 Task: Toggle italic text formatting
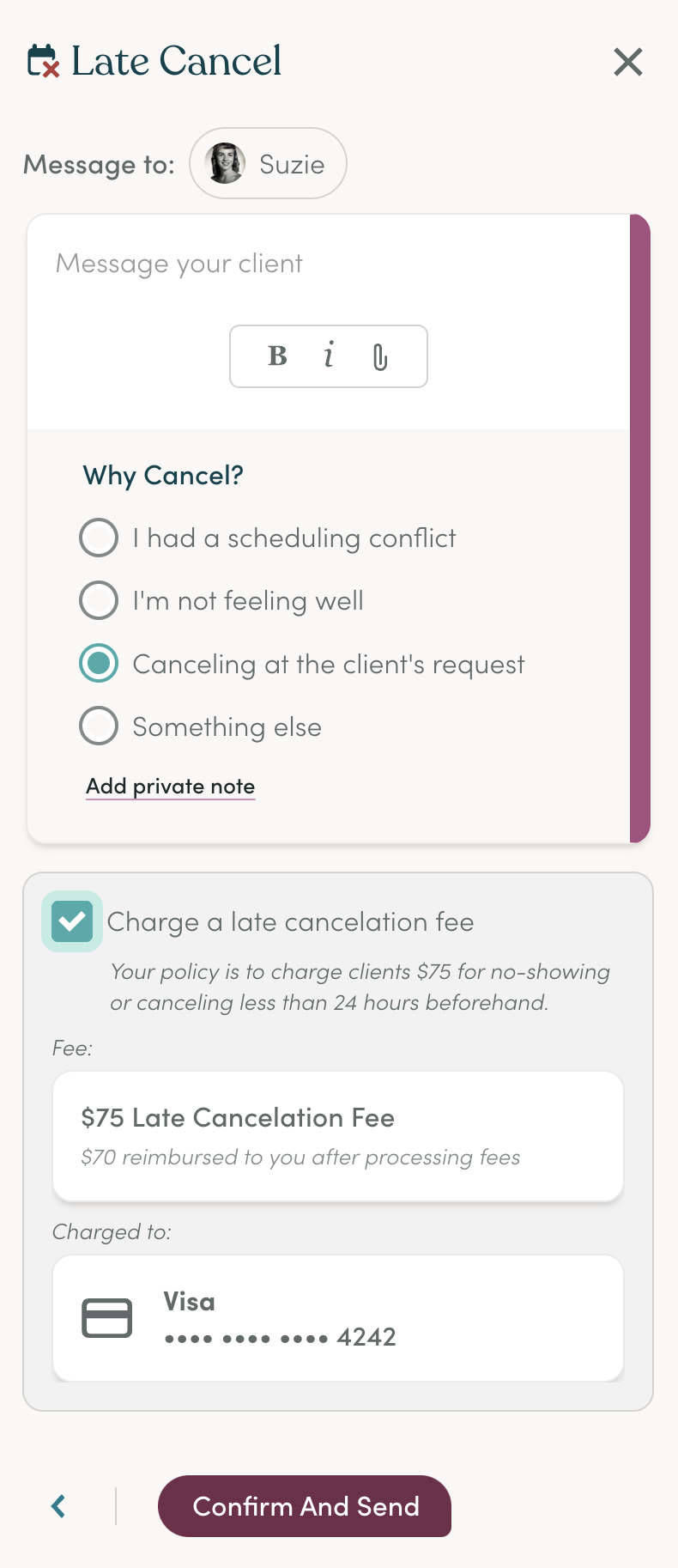tap(329, 356)
